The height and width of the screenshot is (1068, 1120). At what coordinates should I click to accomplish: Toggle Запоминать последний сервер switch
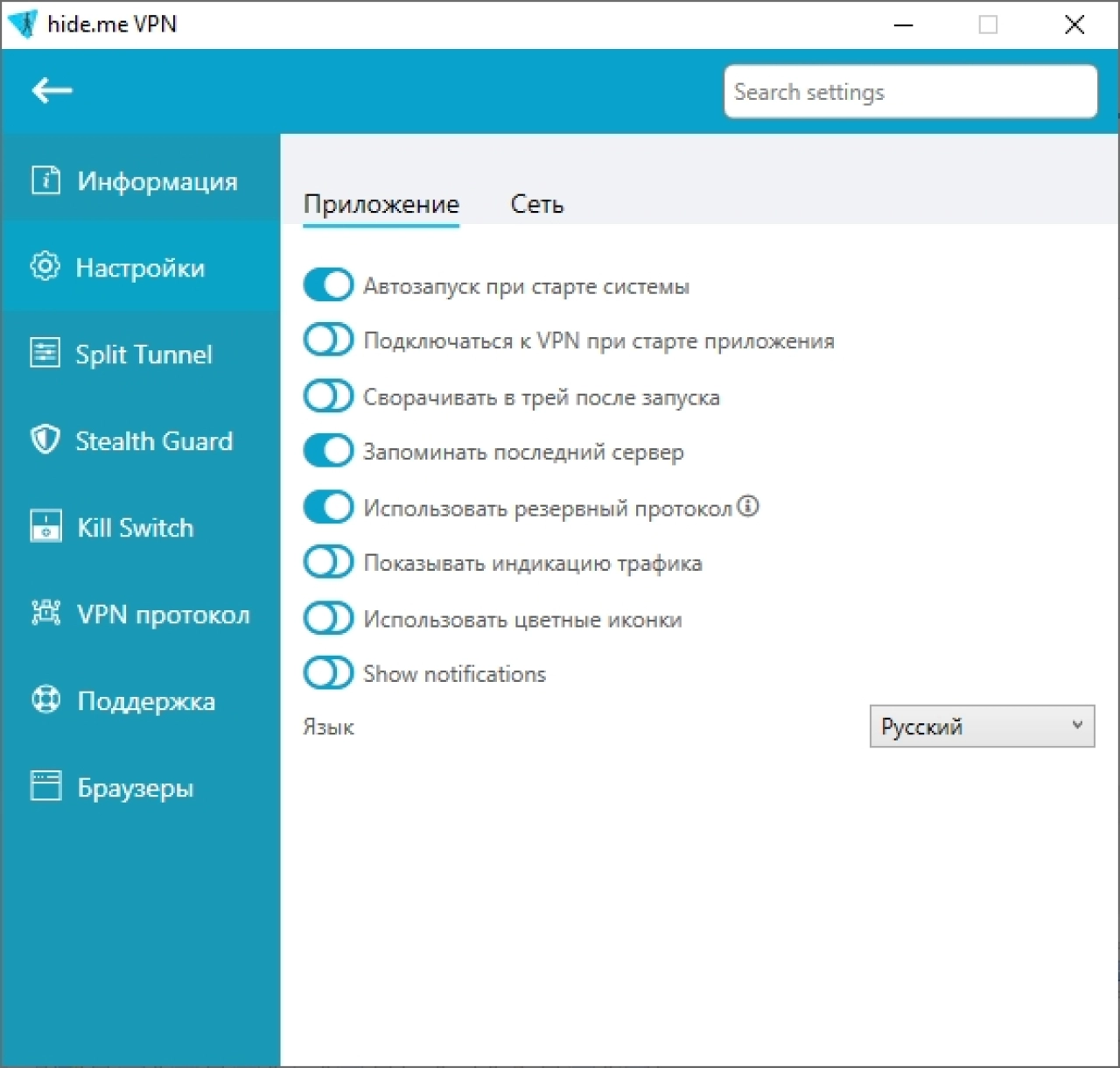[328, 451]
